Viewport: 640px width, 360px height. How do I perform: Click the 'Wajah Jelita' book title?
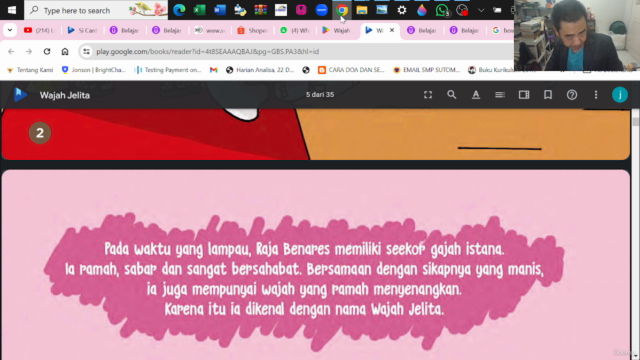click(64, 95)
